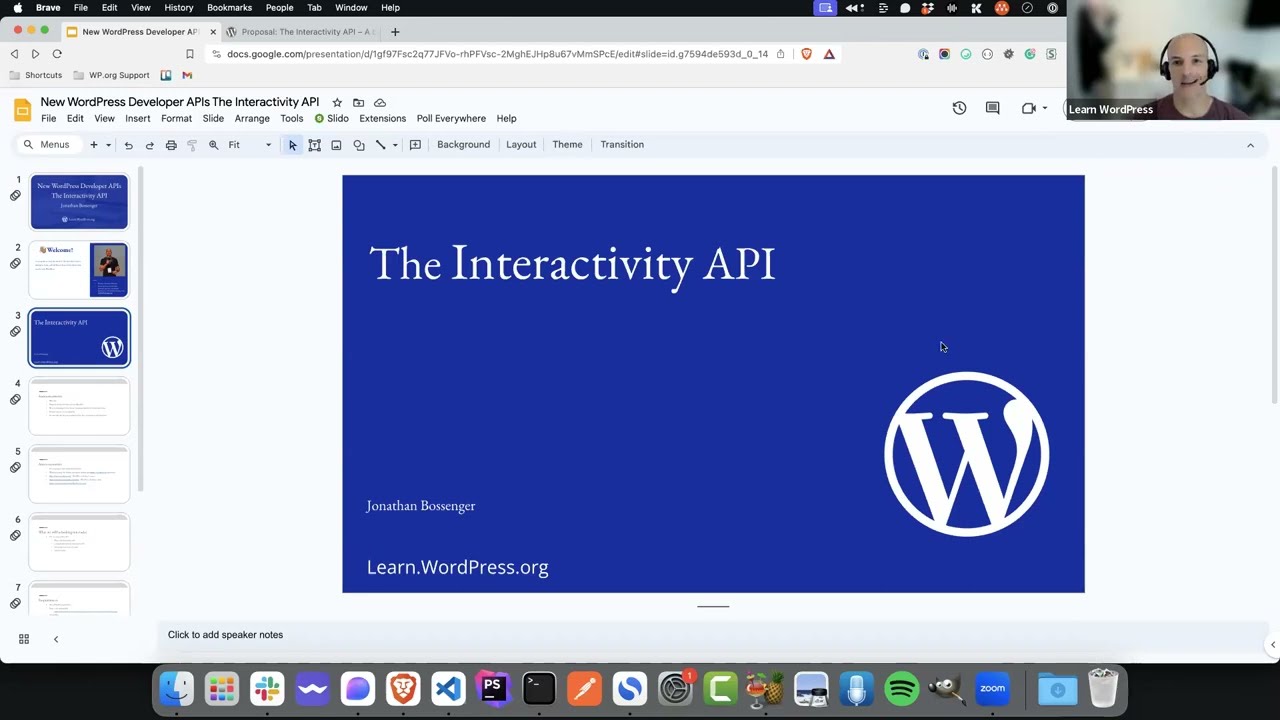Collapse the filmstrip panel arrow
The height and width of the screenshot is (720, 1280).
56,639
